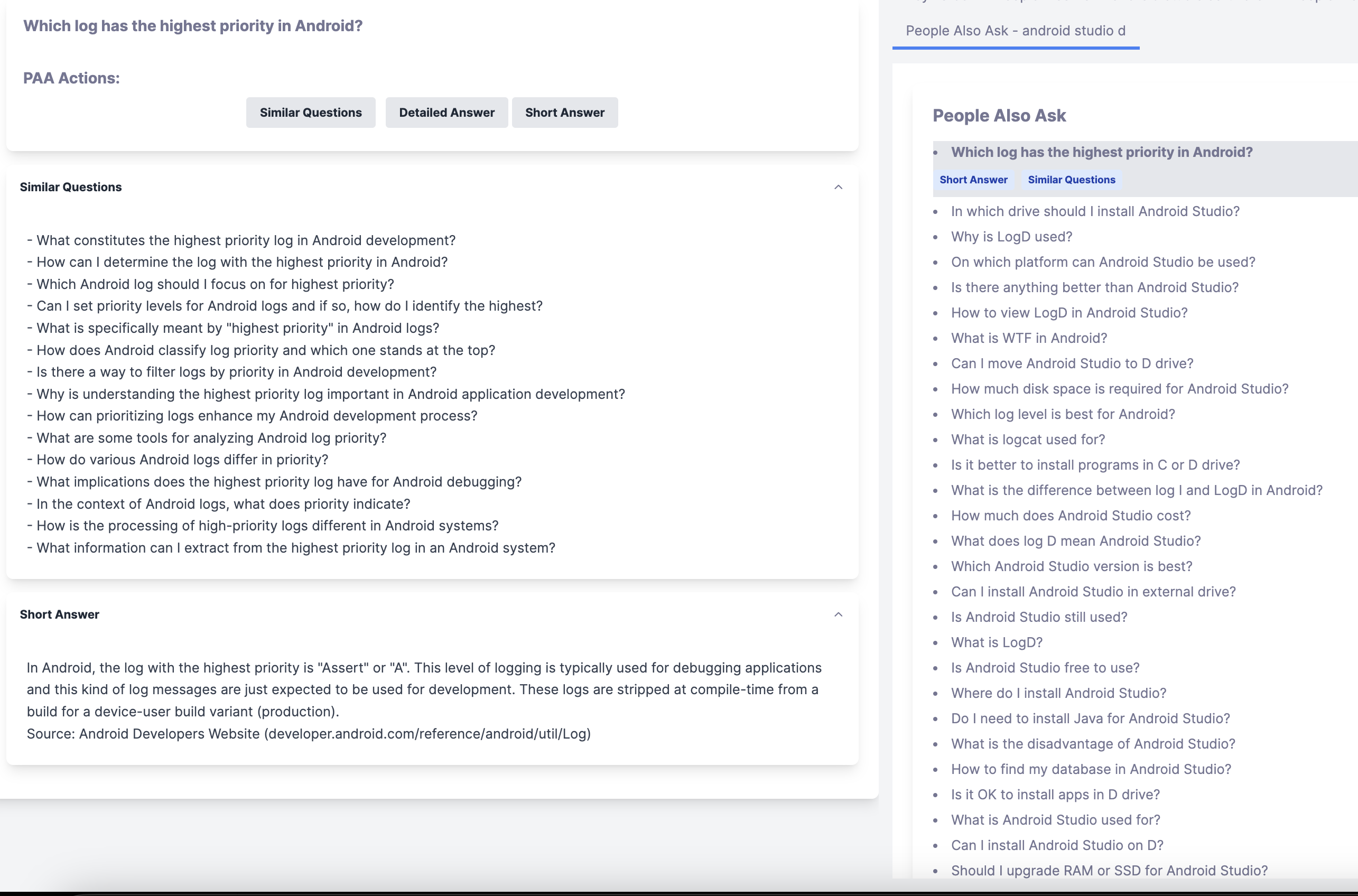The height and width of the screenshot is (896, 1358).
Task: Collapse the Similar Questions section chevron
Action: tap(838, 186)
